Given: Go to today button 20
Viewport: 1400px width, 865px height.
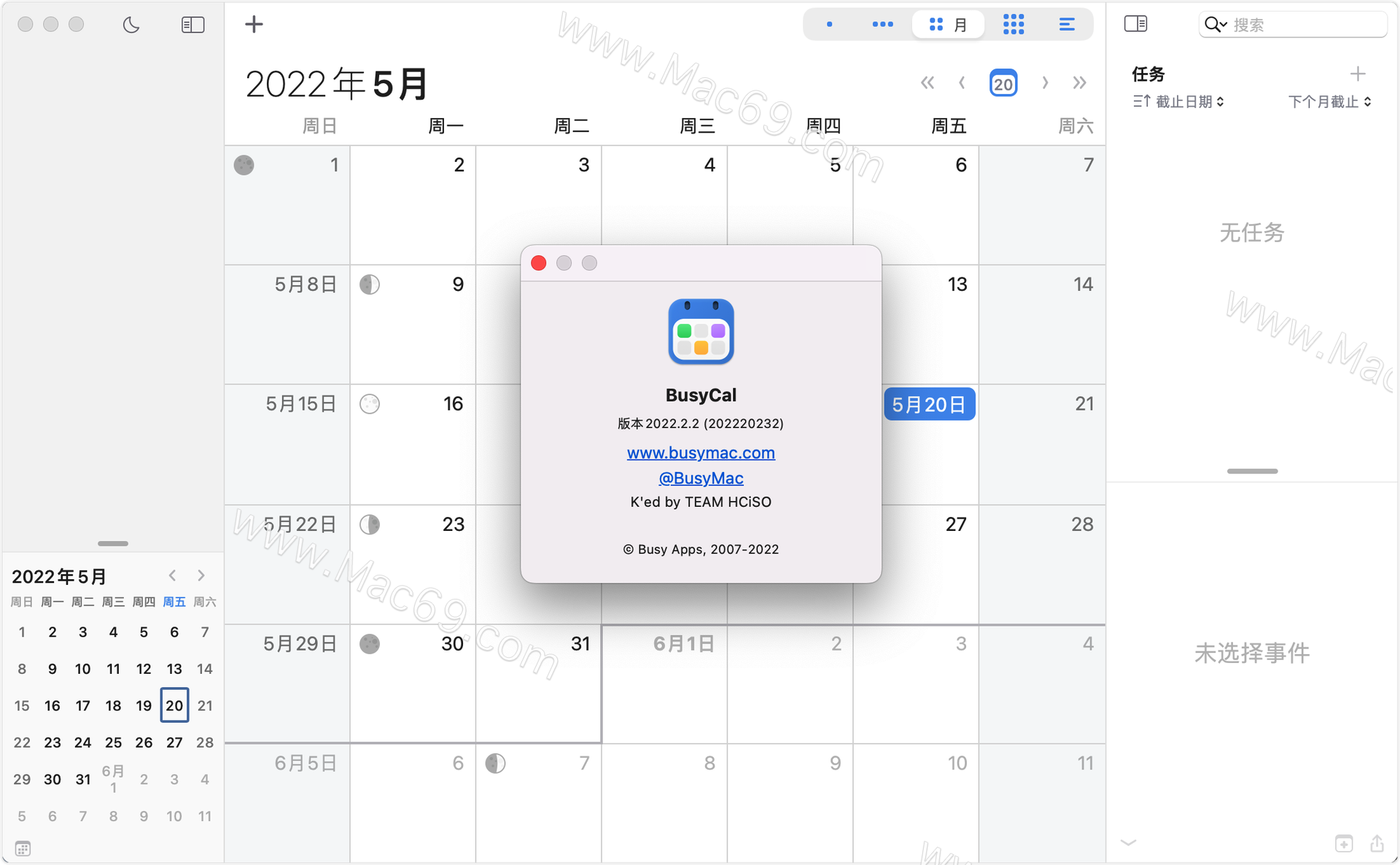Looking at the screenshot, I should [1003, 83].
